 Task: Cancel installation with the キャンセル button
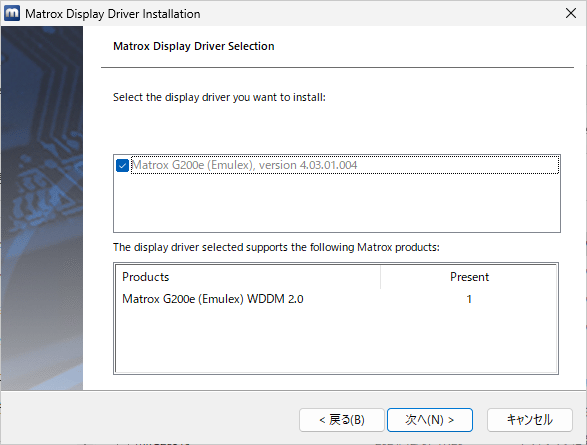pos(530,420)
